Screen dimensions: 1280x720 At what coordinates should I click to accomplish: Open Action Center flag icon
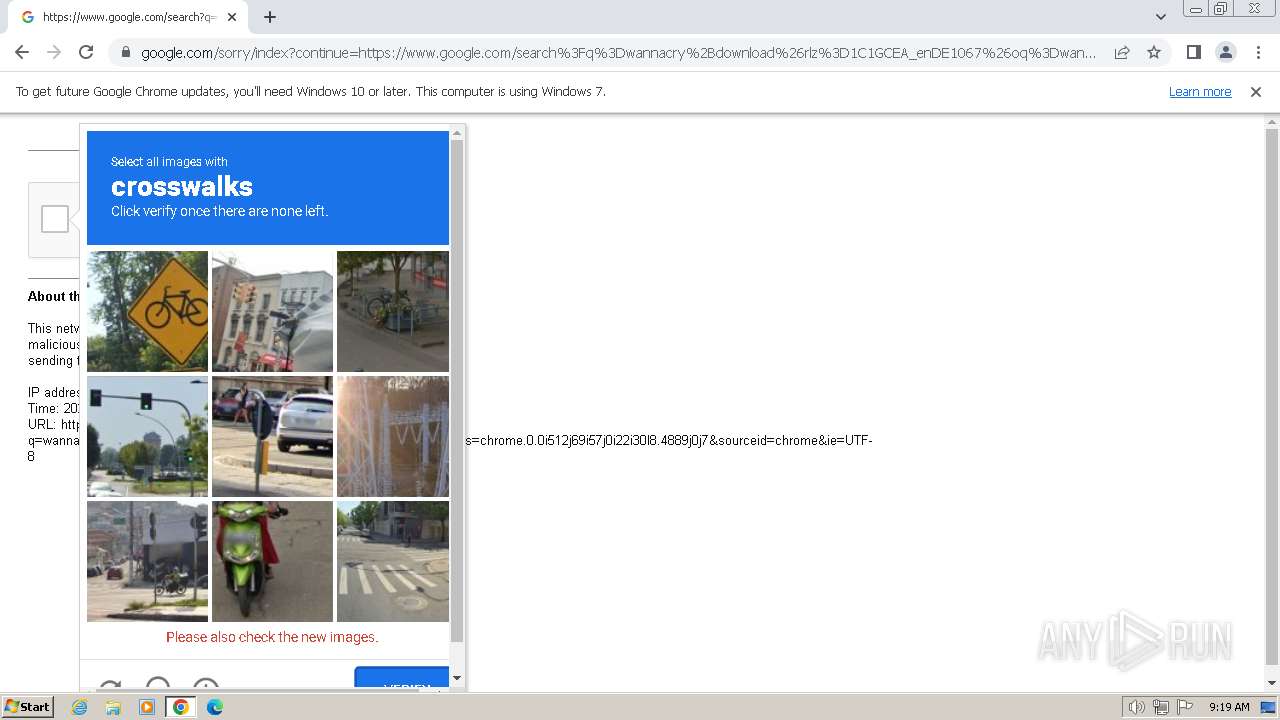(x=1183, y=707)
